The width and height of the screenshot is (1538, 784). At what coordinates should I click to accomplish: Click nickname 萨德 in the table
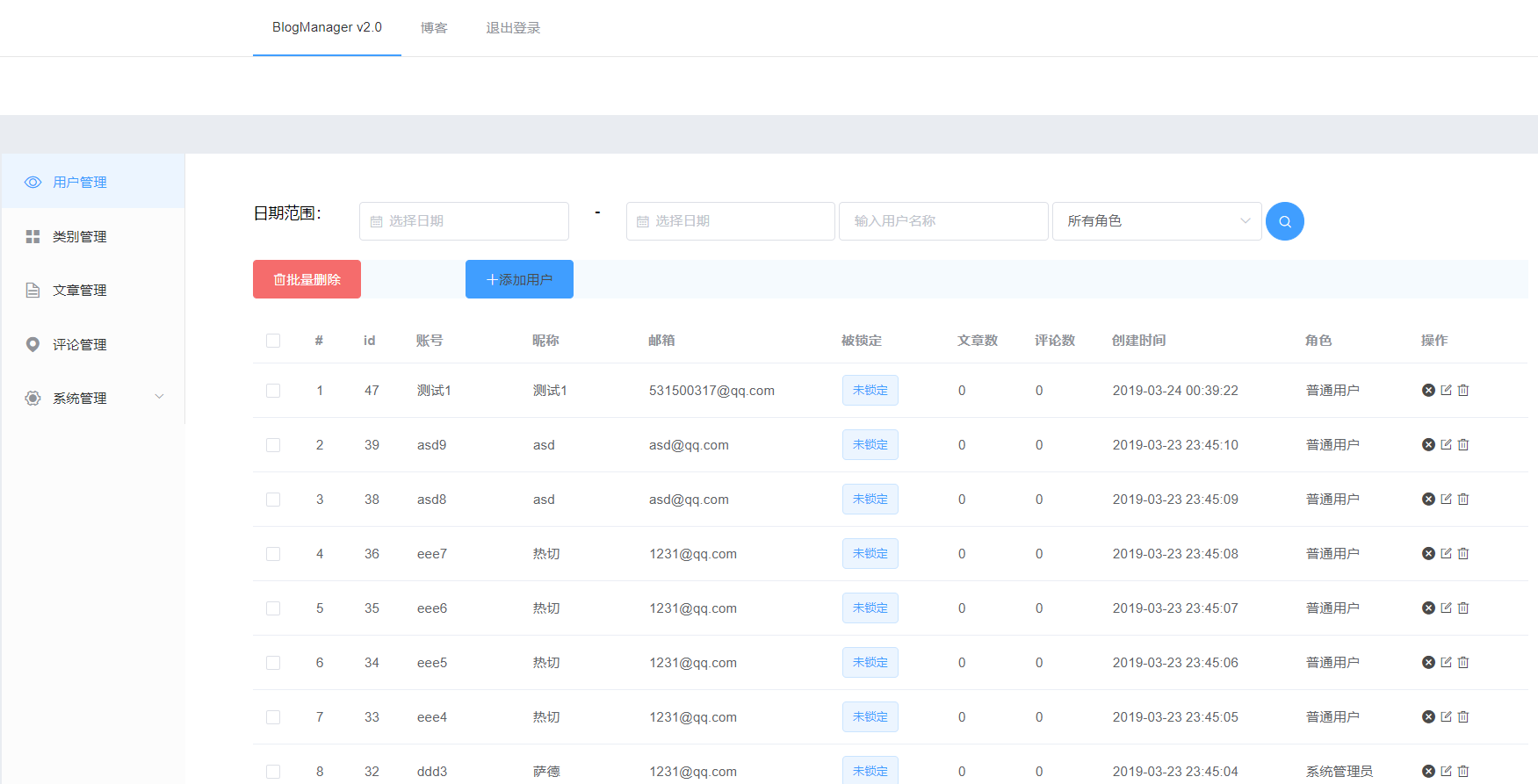(546, 771)
